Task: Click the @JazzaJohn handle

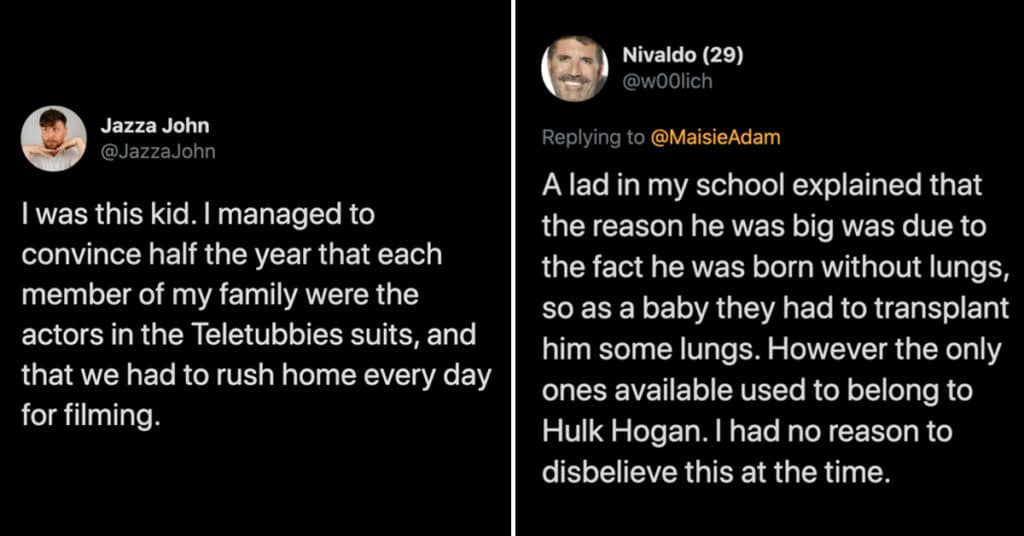Action: [158, 151]
